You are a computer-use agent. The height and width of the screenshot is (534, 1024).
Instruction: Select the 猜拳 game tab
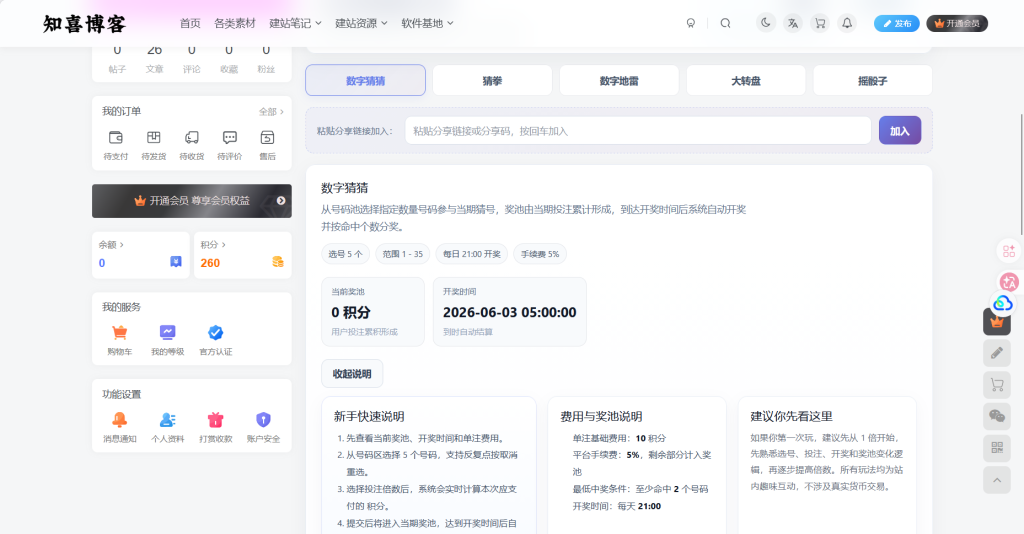click(x=492, y=80)
